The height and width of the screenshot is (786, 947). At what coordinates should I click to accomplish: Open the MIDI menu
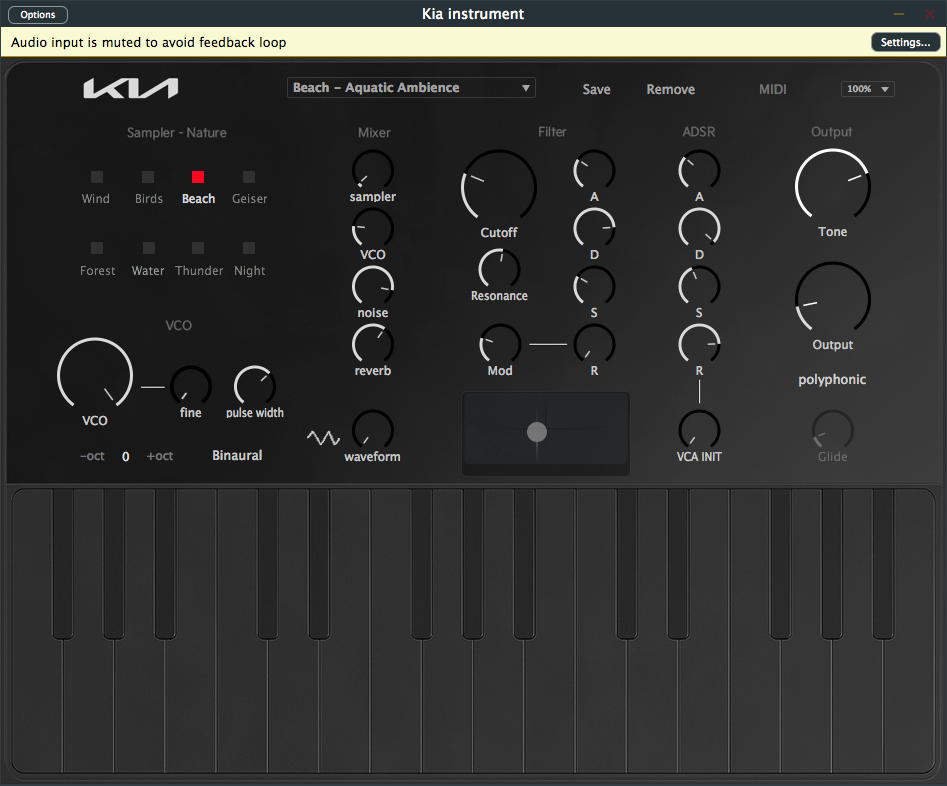pos(772,89)
